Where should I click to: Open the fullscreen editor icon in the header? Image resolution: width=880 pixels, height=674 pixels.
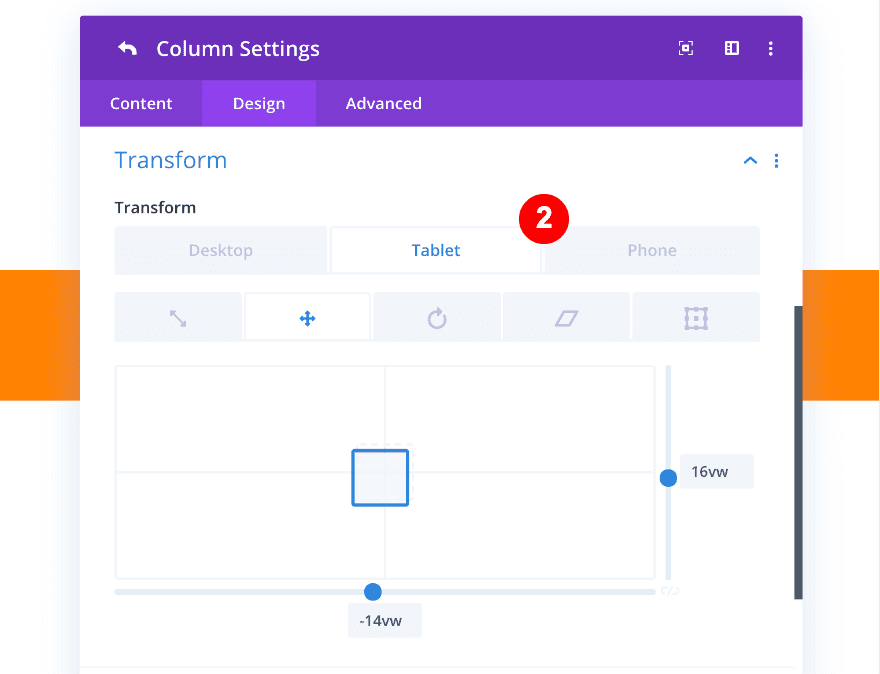686,47
